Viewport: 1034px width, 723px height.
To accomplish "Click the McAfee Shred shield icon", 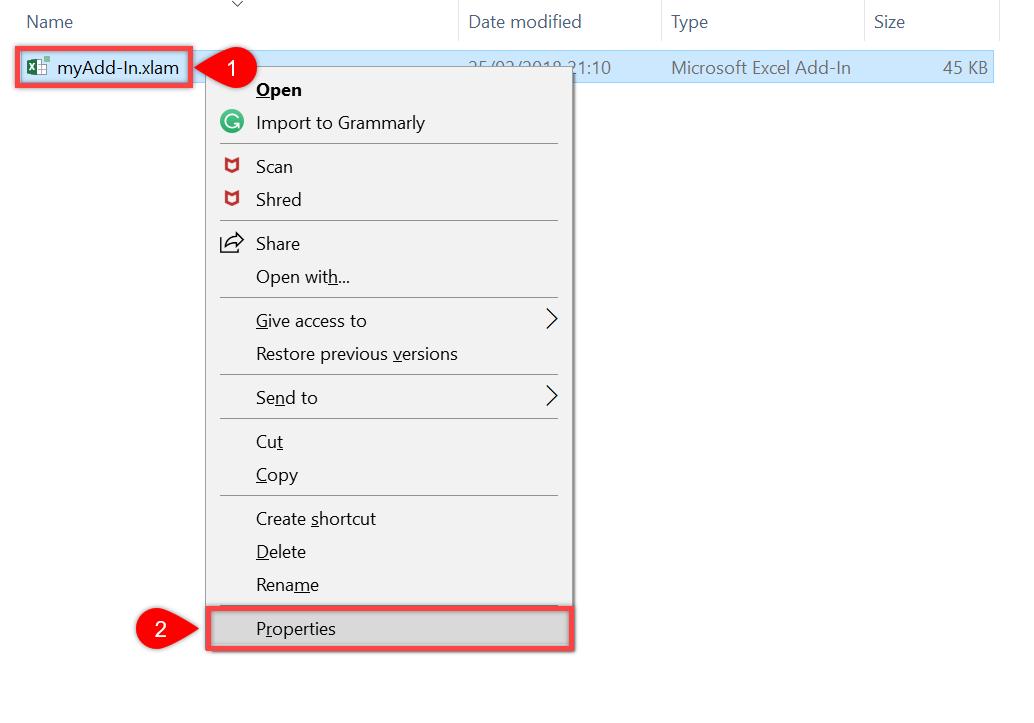I will 232,200.
